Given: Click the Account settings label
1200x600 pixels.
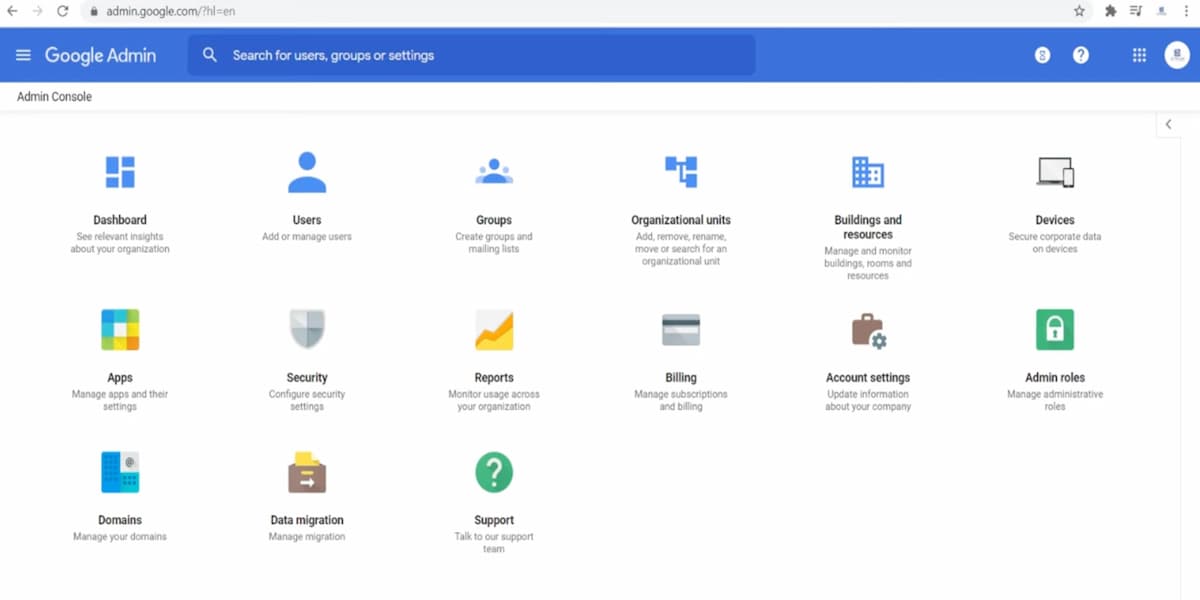Looking at the screenshot, I should [x=868, y=378].
